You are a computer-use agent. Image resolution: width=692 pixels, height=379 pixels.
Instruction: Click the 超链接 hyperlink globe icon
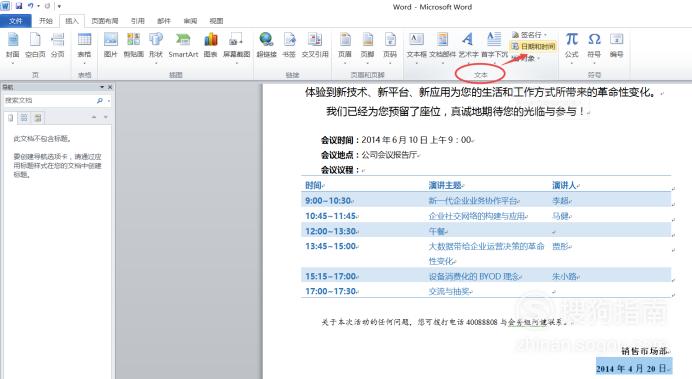[266, 45]
